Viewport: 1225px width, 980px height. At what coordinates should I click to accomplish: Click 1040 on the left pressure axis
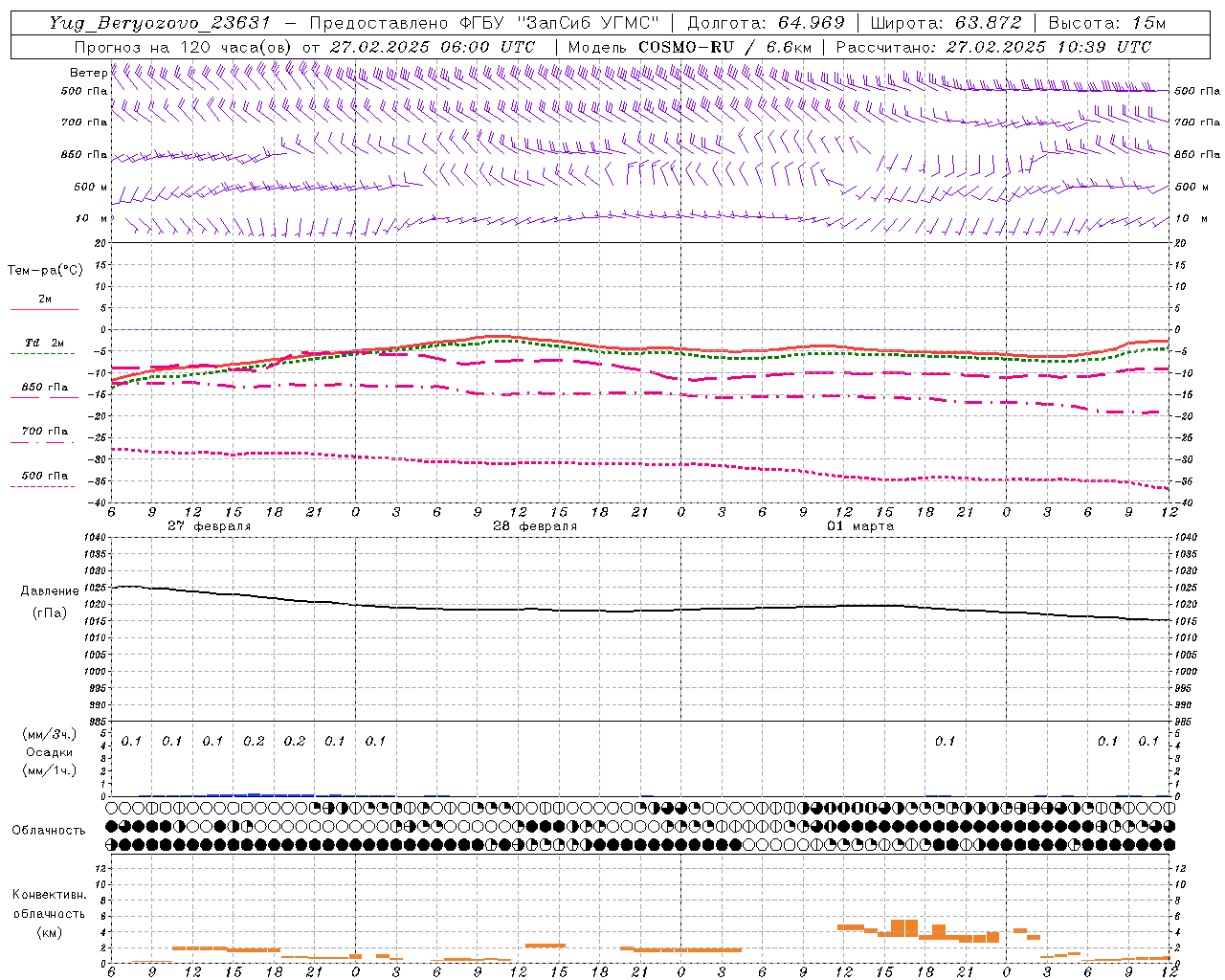95,538
